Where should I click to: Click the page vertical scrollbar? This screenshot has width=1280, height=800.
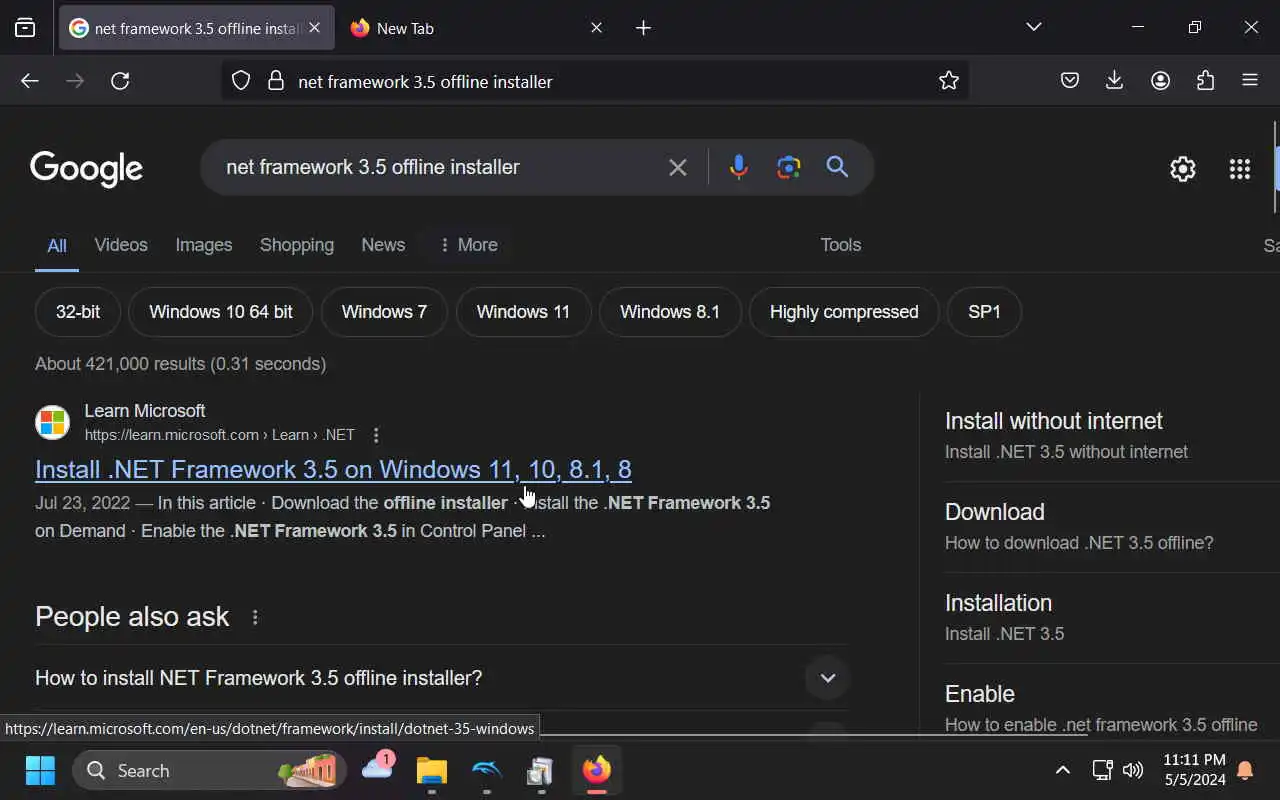[1276, 166]
